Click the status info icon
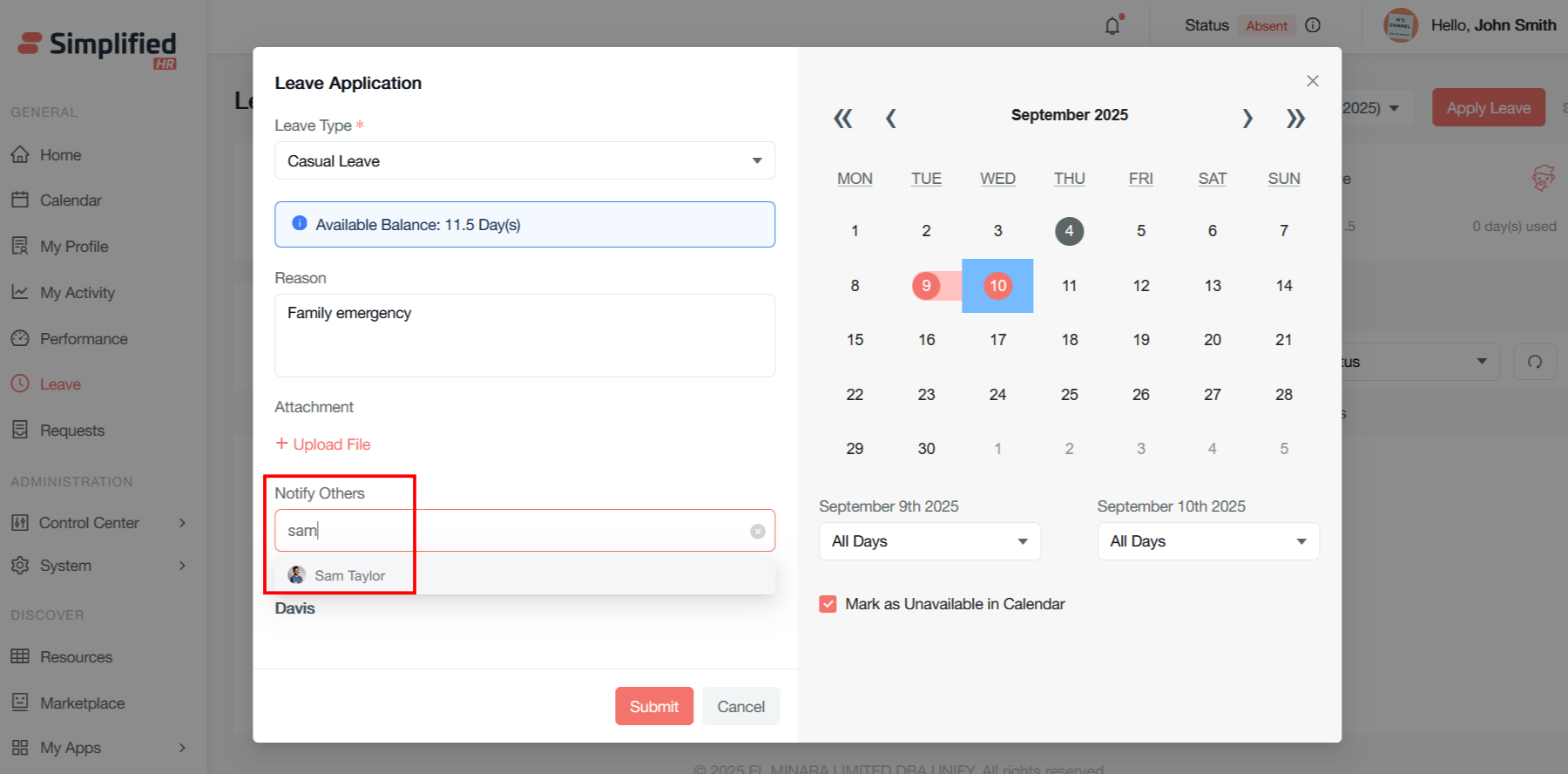The height and width of the screenshot is (774, 1568). click(1313, 25)
